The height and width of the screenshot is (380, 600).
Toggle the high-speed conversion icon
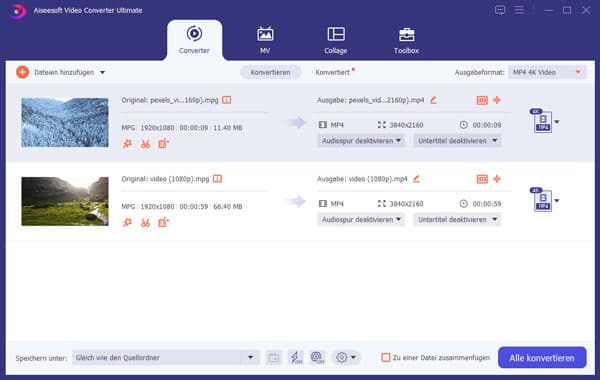(x=317, y=358)
